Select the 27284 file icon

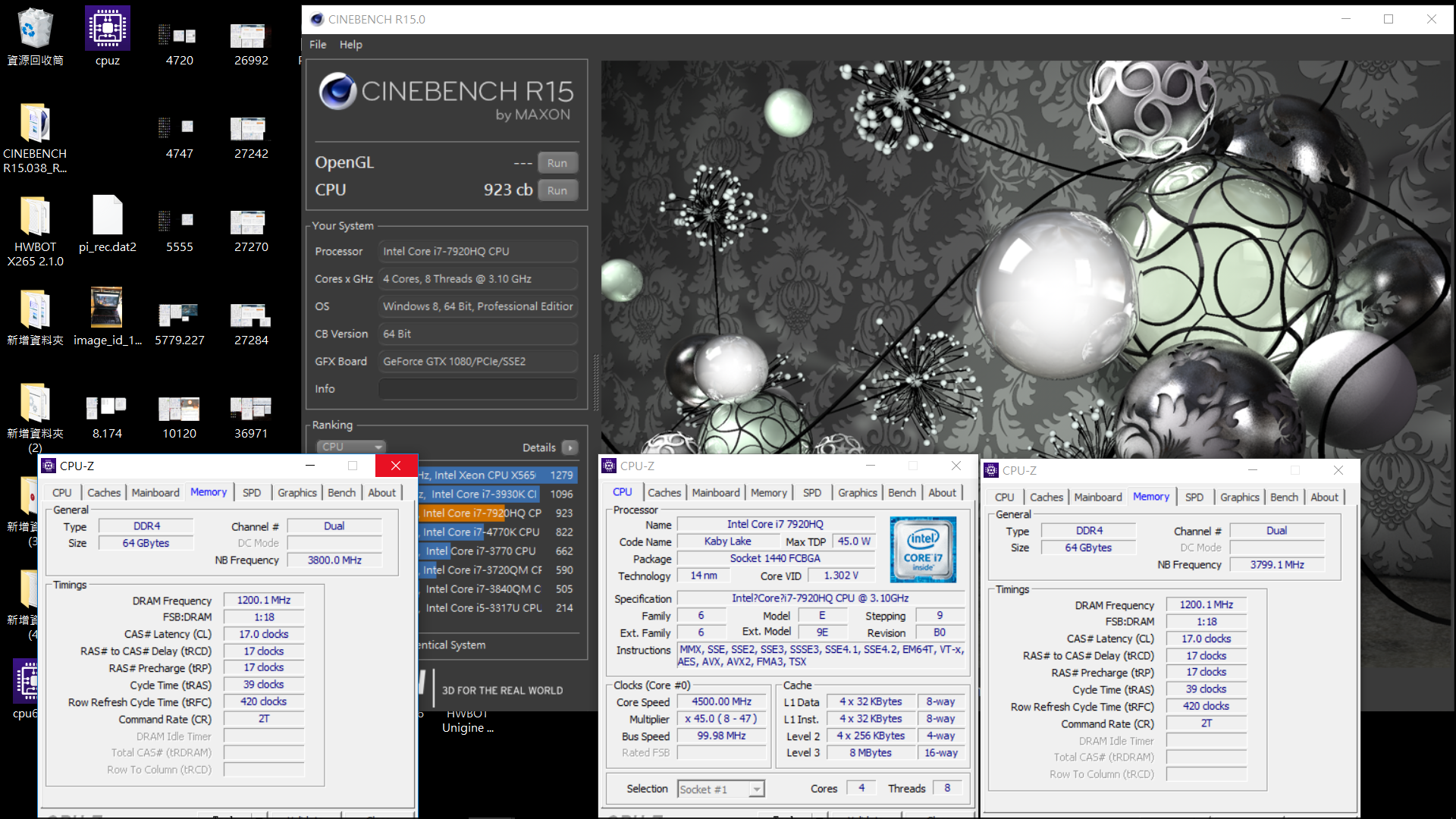[251, 325]
